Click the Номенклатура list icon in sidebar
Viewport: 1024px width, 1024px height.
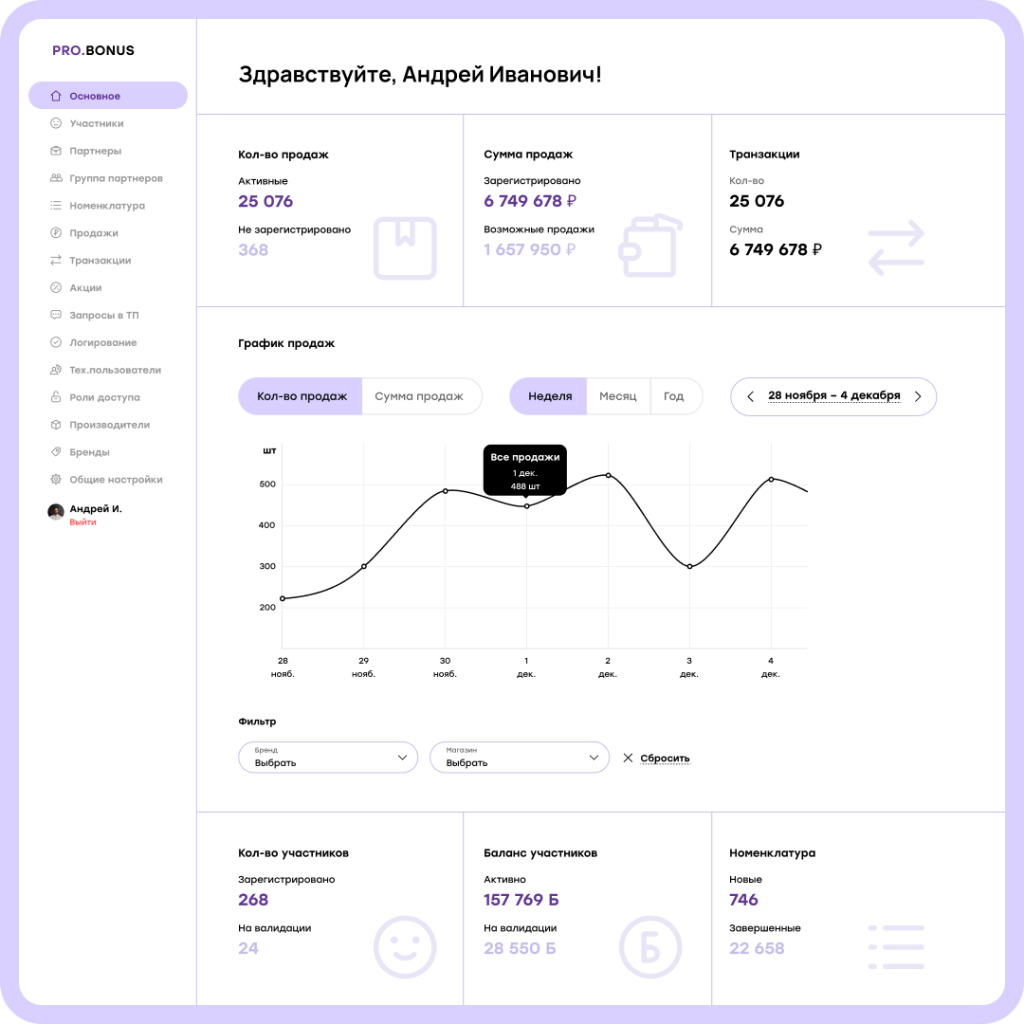coord(56,206)
